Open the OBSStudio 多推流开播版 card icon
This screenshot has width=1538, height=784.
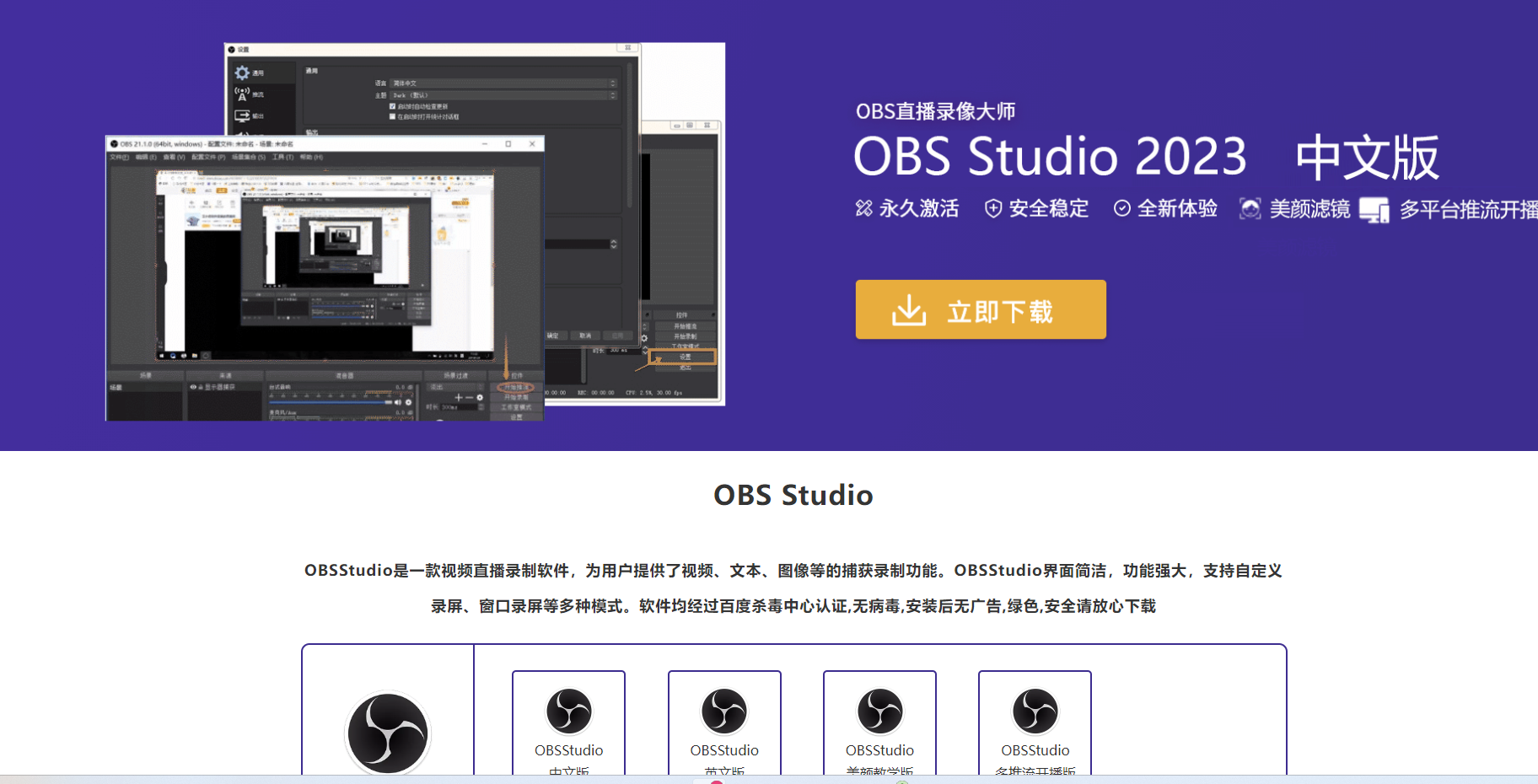coord(1035,711)
